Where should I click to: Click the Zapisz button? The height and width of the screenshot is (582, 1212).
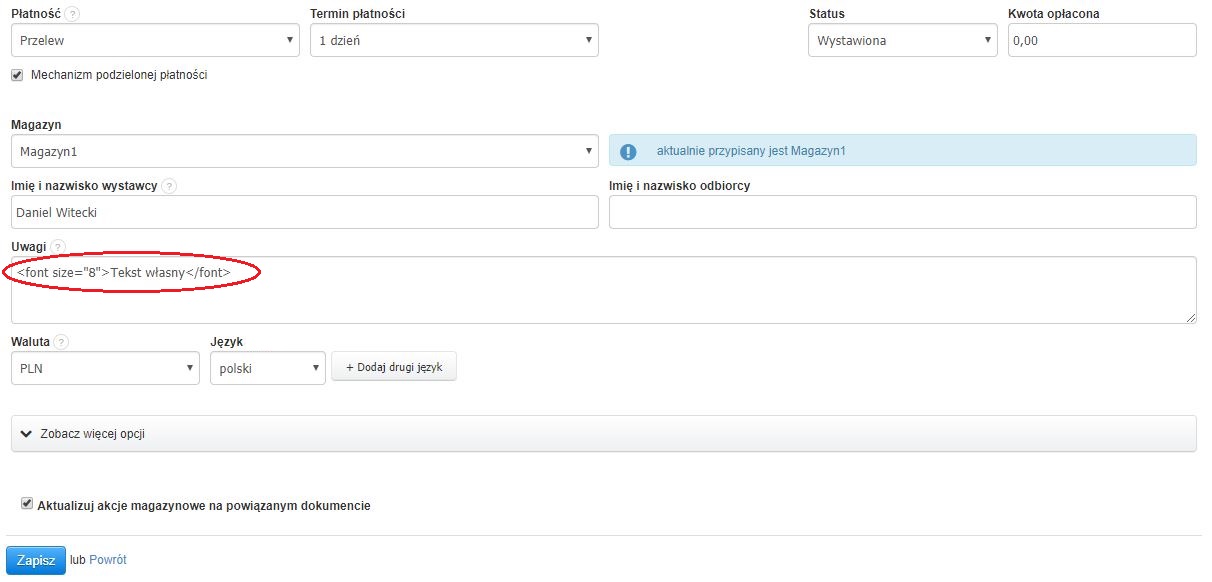tap(36, 560)
